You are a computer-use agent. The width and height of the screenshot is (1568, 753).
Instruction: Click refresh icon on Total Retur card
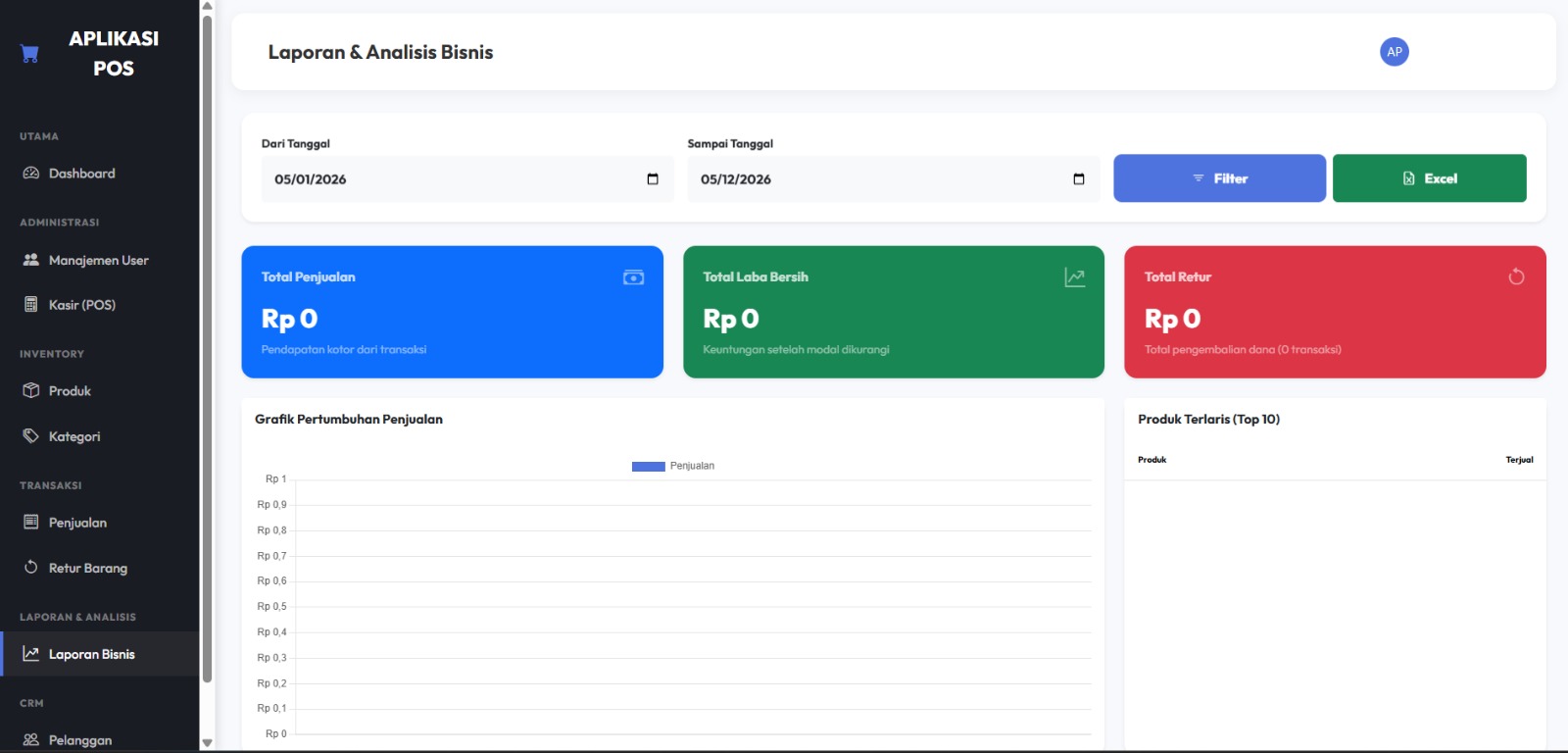tap(1516, 276)
